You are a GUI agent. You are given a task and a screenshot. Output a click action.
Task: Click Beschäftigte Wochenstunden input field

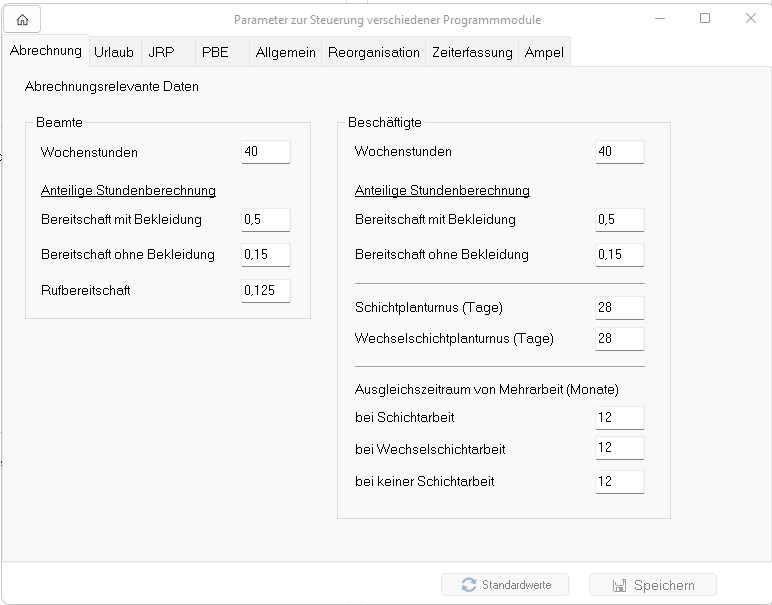click(620, 152)
